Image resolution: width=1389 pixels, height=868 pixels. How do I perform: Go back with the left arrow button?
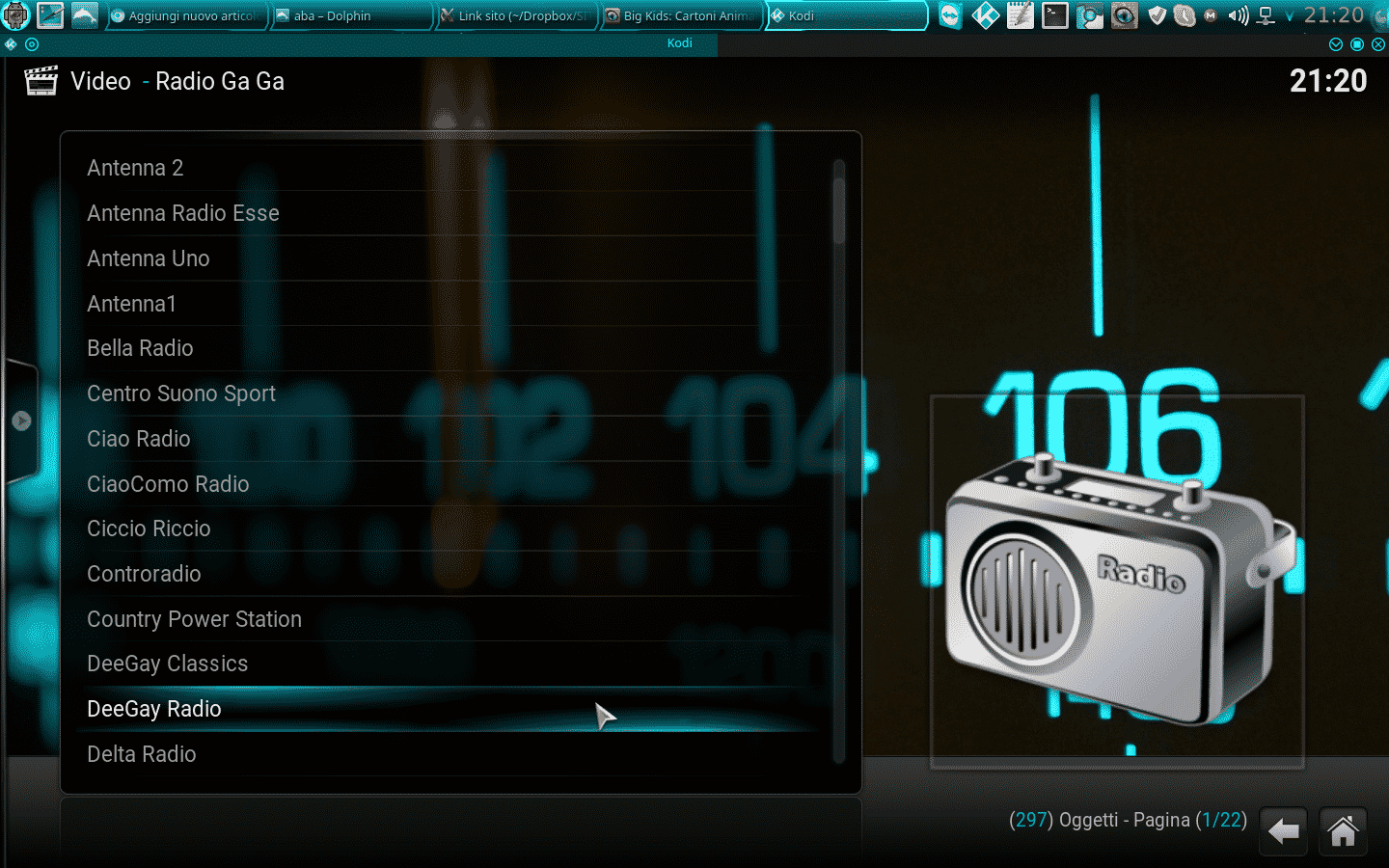[x=1283, y=830]
